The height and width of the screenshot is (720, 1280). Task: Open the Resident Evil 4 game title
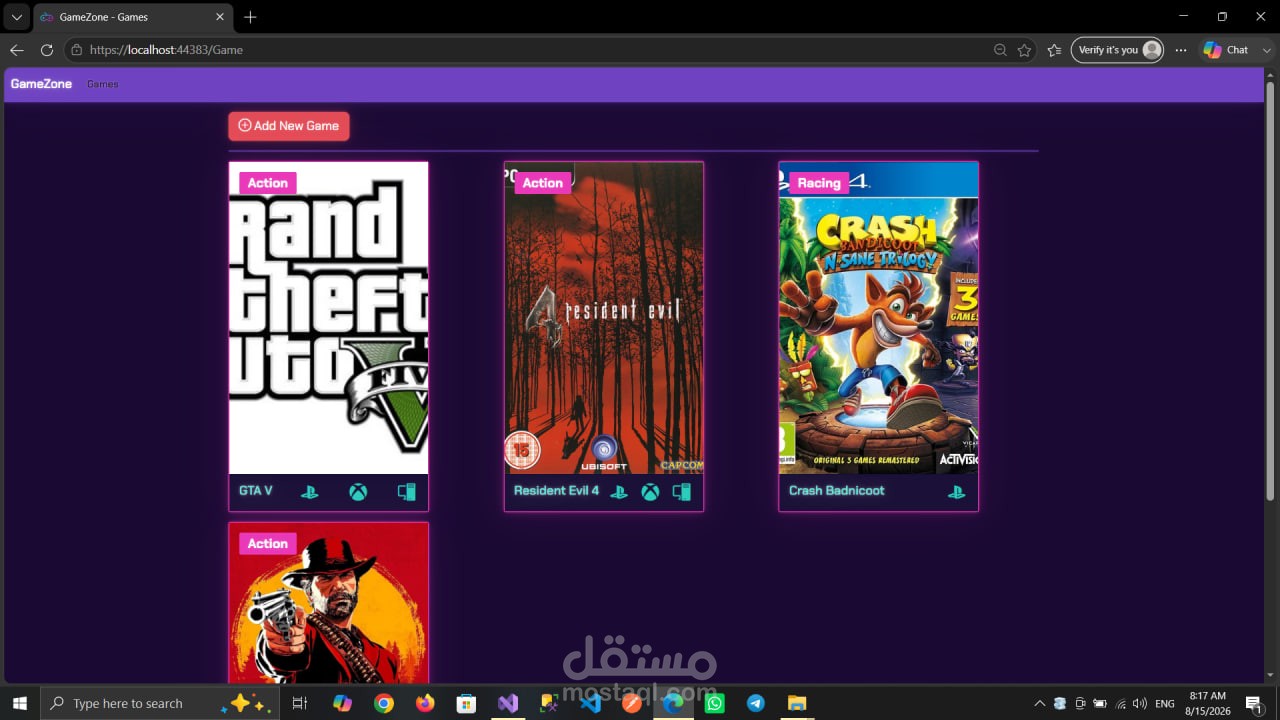pyautogui.click(x=556, y=491)
